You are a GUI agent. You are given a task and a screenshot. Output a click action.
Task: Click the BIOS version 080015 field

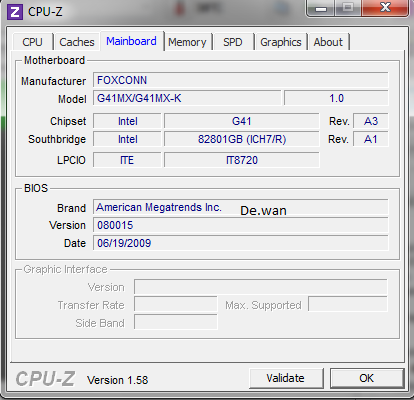click(241, 225)
